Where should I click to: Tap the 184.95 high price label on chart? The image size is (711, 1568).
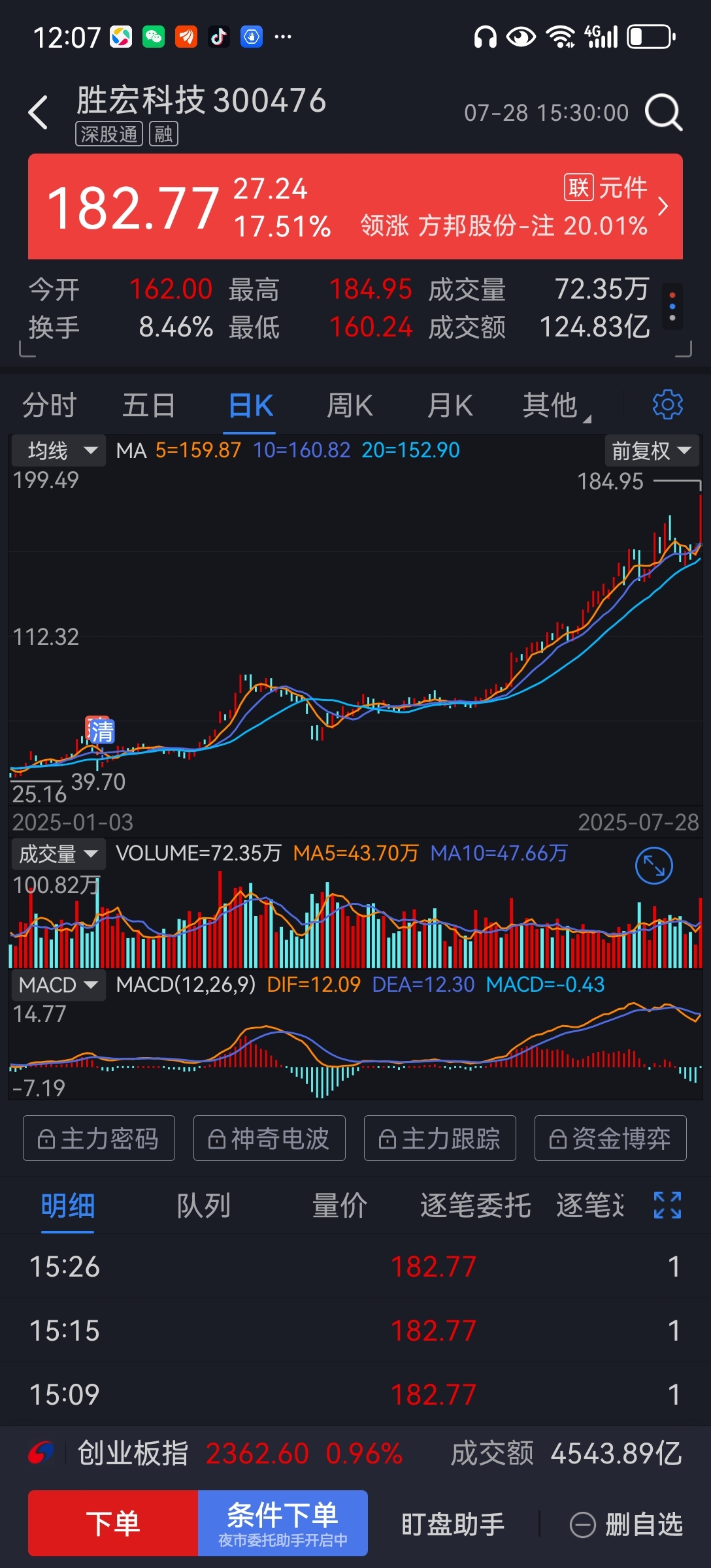coord(610,482)
